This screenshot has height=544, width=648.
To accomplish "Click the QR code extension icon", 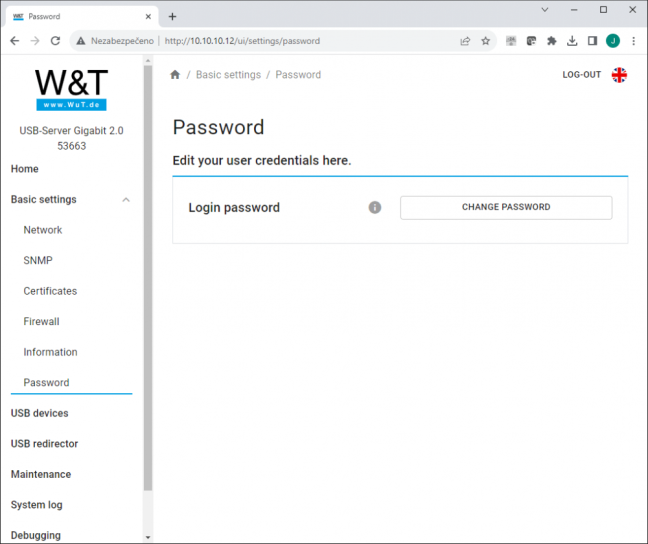I will [x=511, y=41].
